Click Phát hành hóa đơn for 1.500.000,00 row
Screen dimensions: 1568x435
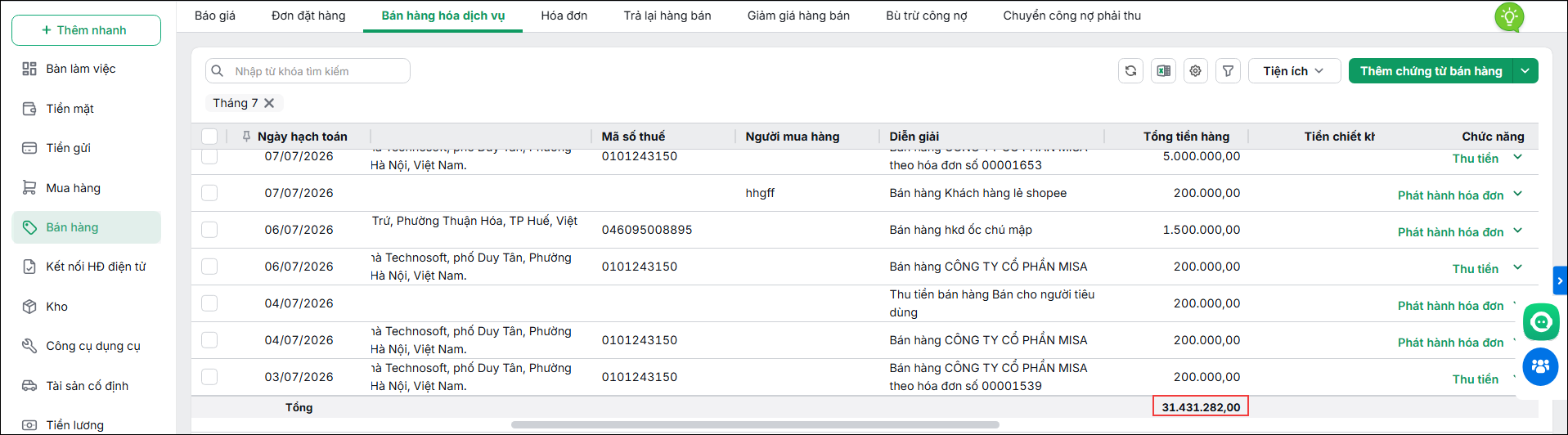point(1450,232)
